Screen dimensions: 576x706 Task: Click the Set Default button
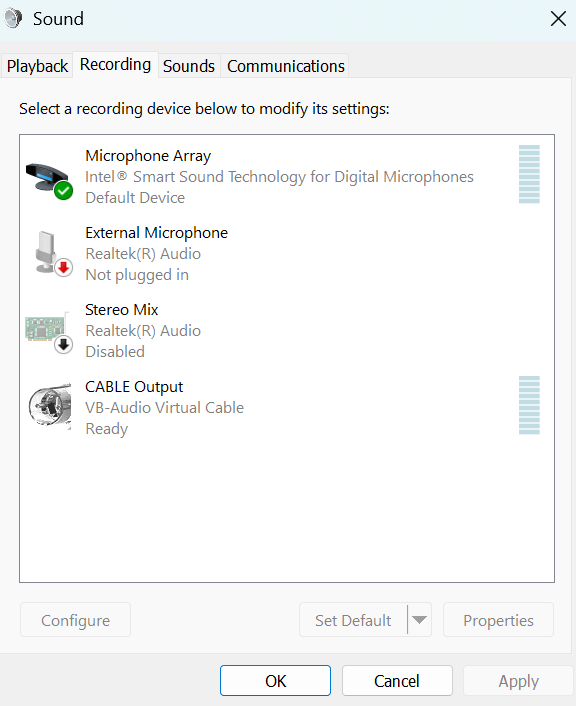[x=353, y=620]
